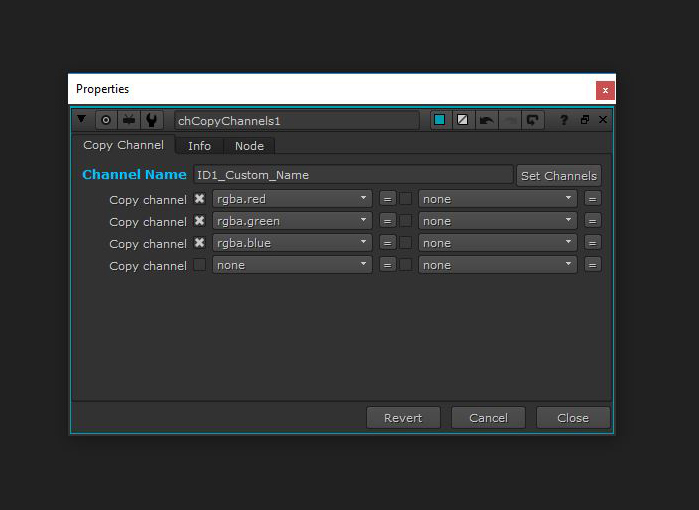Switch to the Node tab
The height and width of the screenshot is (510, 699).
click(249, 146)
